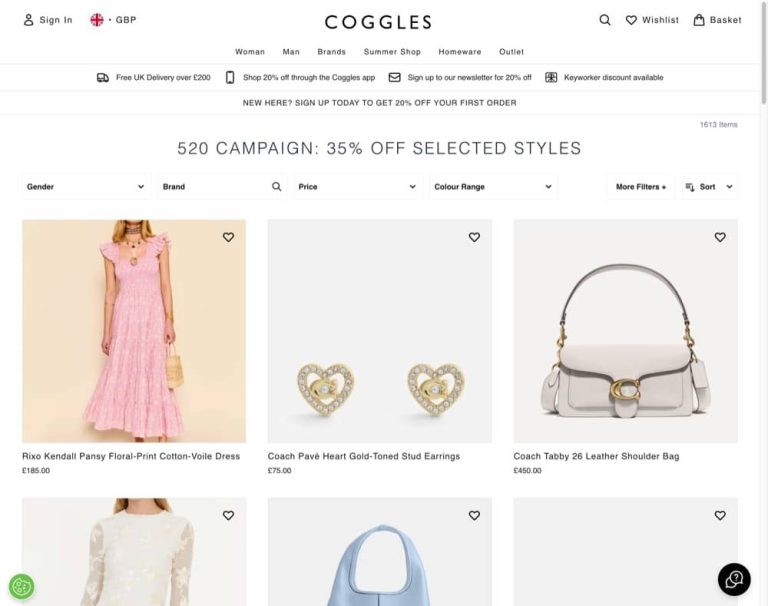Open Coach Tabby 26 Leather Shoulder Bag link
The image size is (768, 606).
pyautogui.click(x=596, y=456)
